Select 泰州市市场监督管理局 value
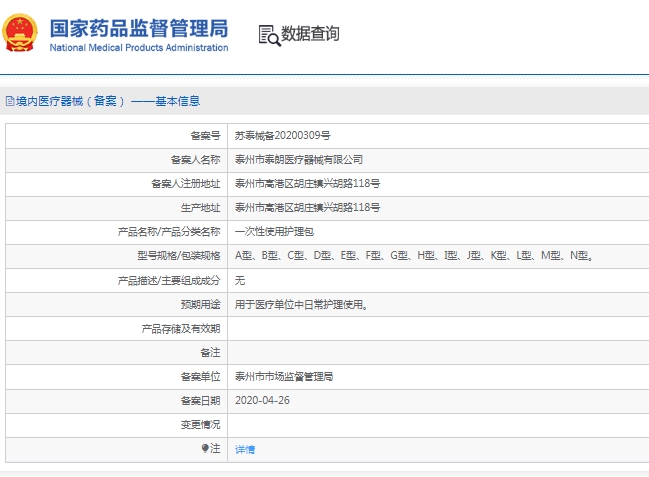This screenshot has width=649, height=477. pos(284,376)
